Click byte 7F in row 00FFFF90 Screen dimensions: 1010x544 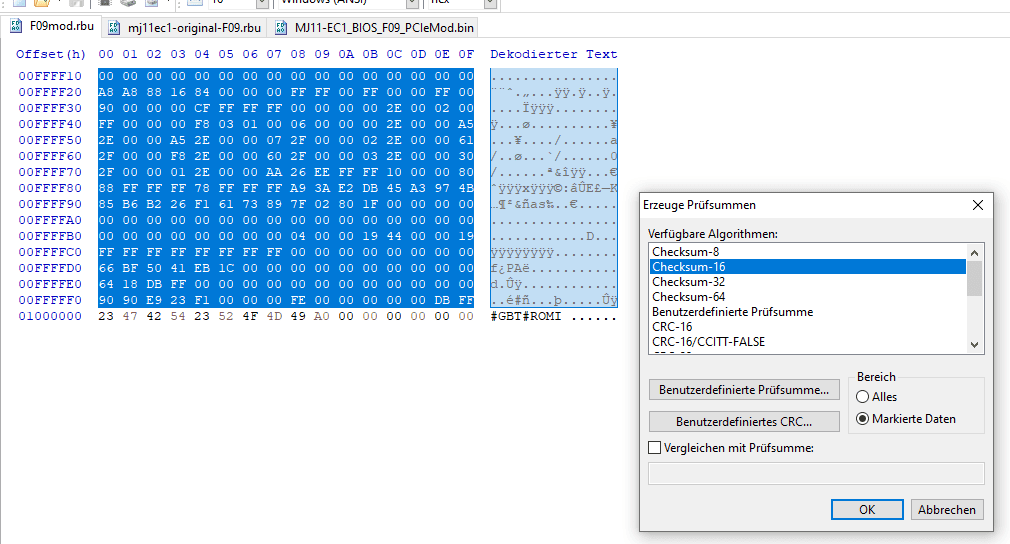[298, 204]
